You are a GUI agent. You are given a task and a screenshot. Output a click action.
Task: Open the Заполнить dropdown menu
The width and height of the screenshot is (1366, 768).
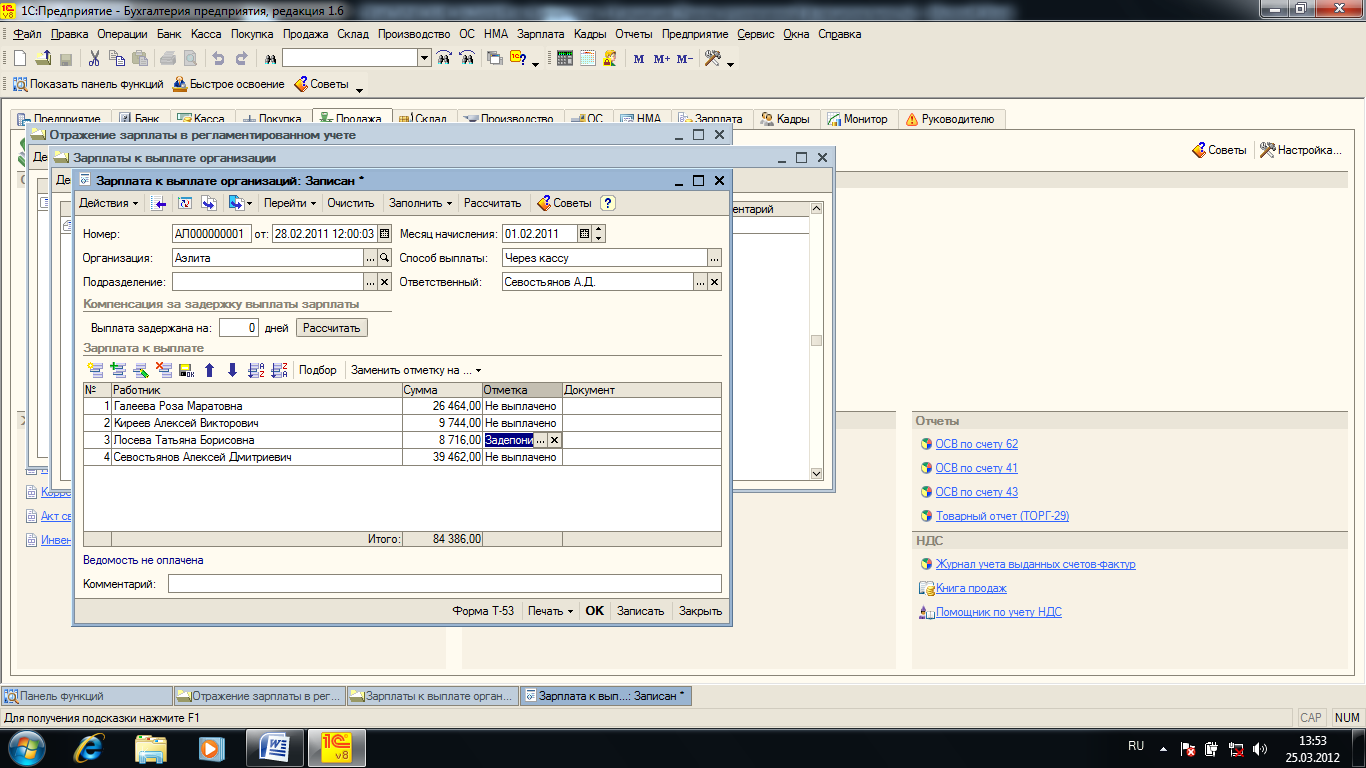coord(421,203)
